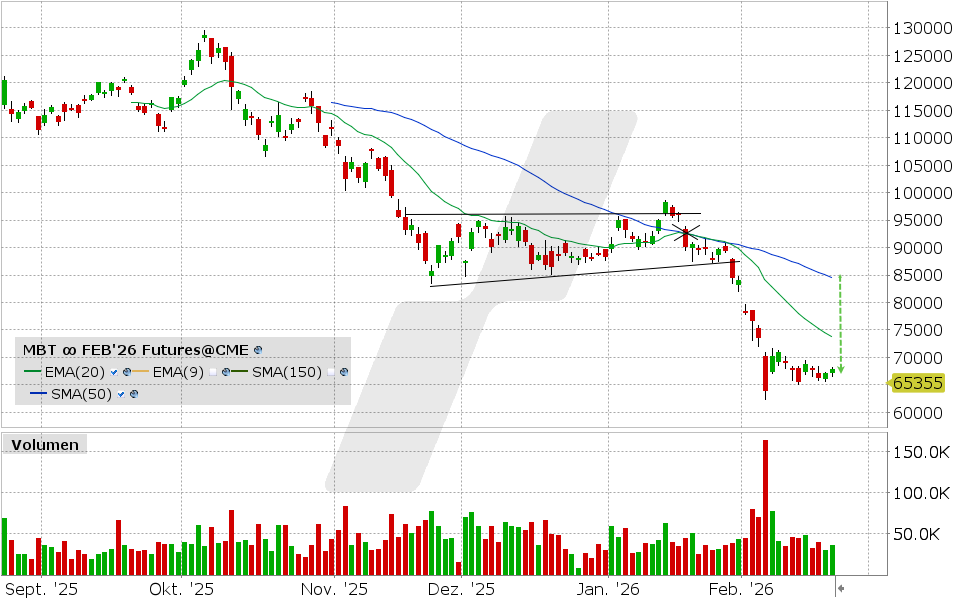960x600 pixels.
Task: Uncheck the EMA(20) indicator checkbox
Action: point(115,372)
